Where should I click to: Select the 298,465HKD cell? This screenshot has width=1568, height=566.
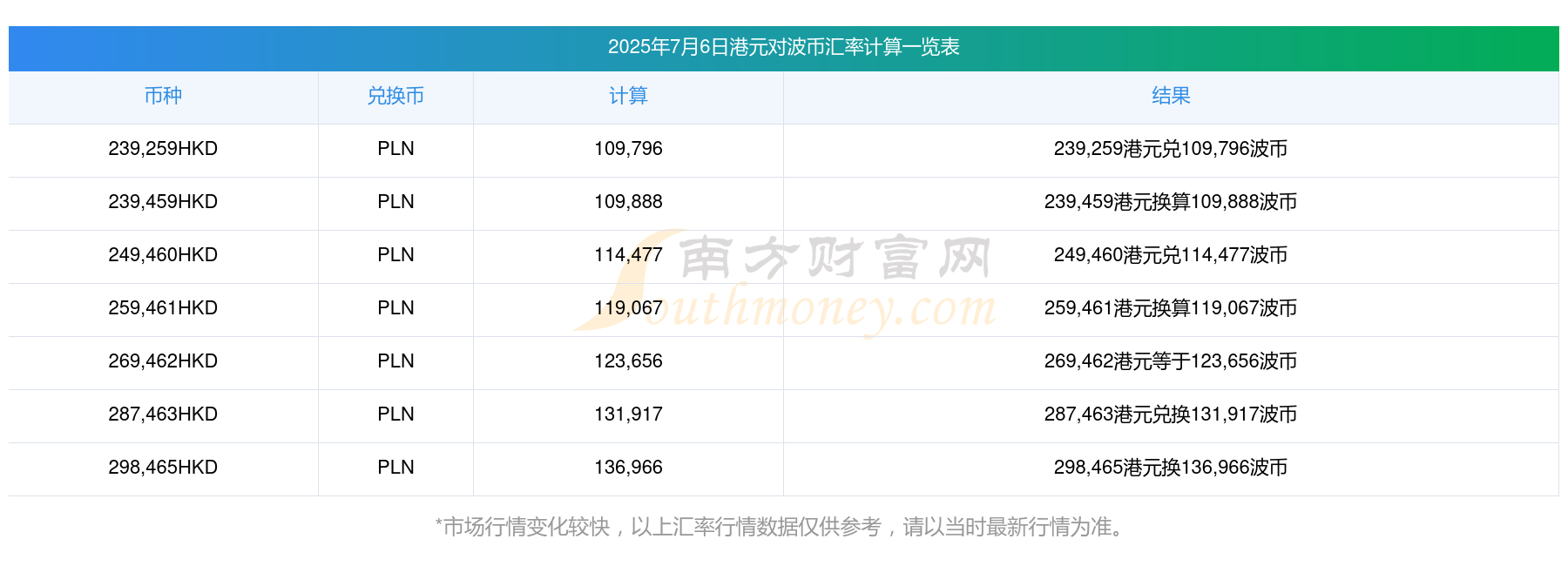(x=163, y=468)
